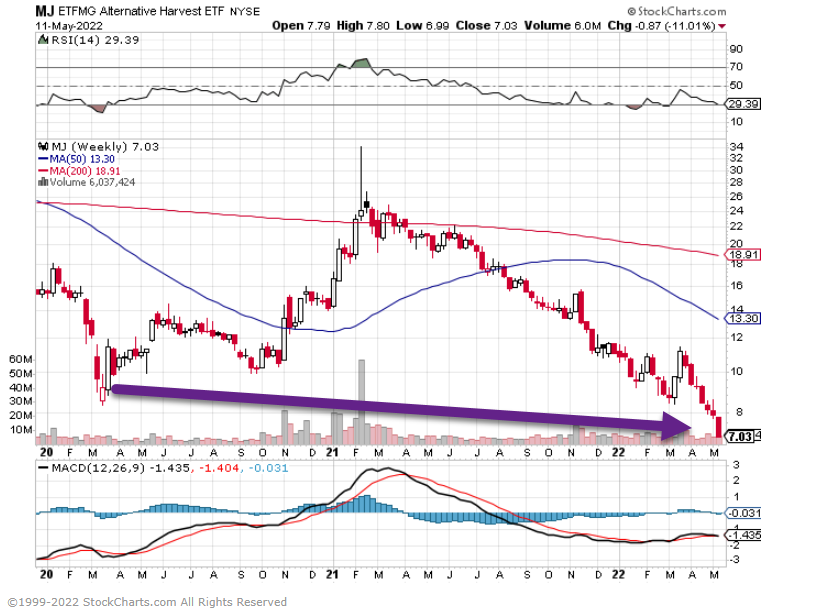
Task: Click the date 11-May-2022
Action: [x=69, y=26]
